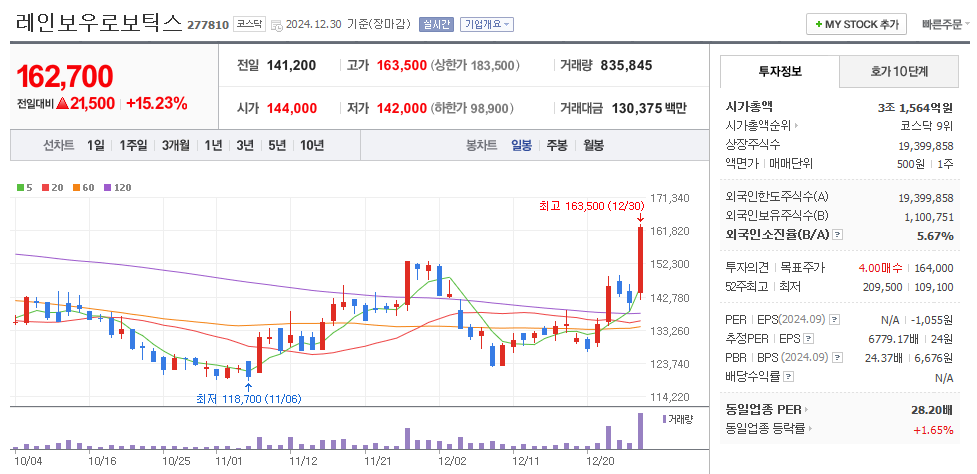This screenshot has height=474, width=977.
Task: Click the 목표주가 value 164,000
Action: click(933, 268)
